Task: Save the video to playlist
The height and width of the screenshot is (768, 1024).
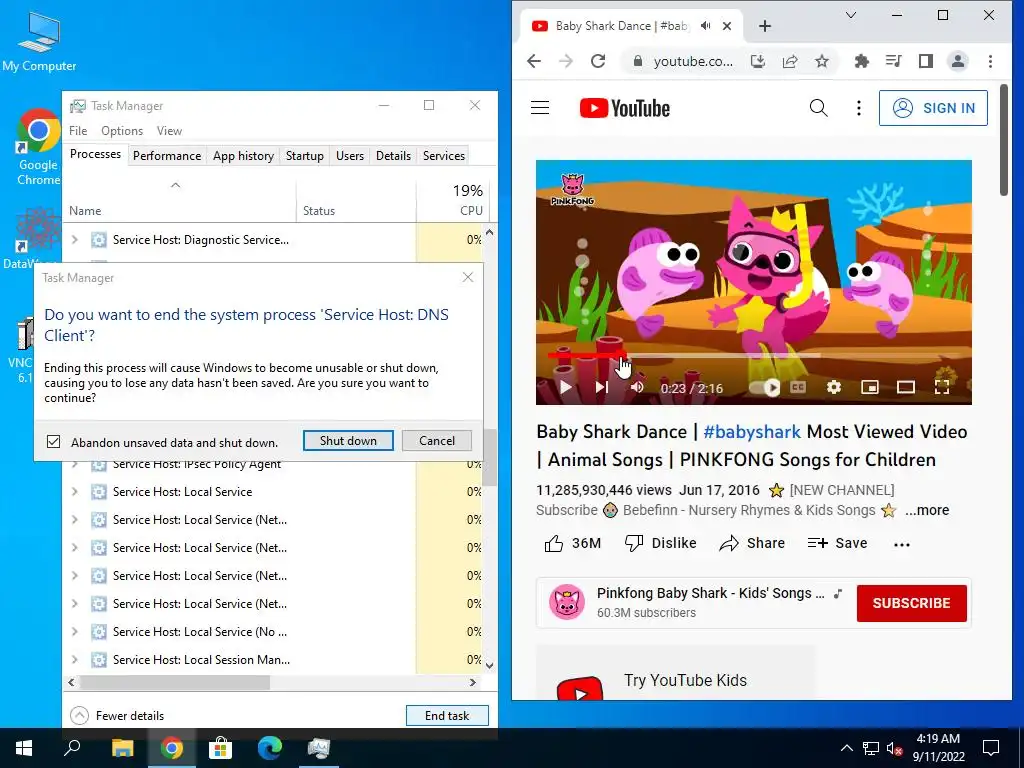Action: pyautogui.click(x=837, y=543)
